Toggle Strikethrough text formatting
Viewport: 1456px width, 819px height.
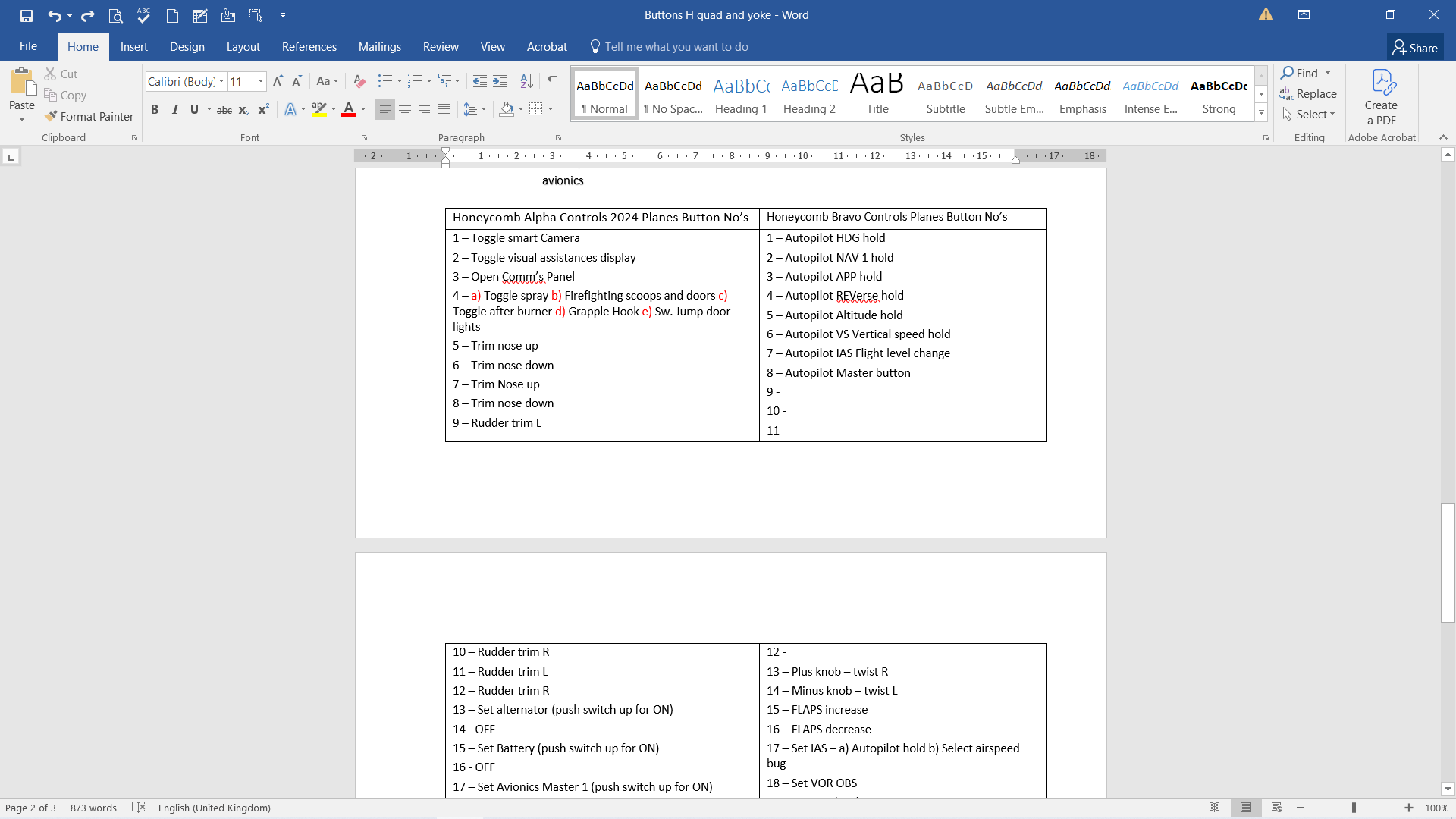(224, 110)
